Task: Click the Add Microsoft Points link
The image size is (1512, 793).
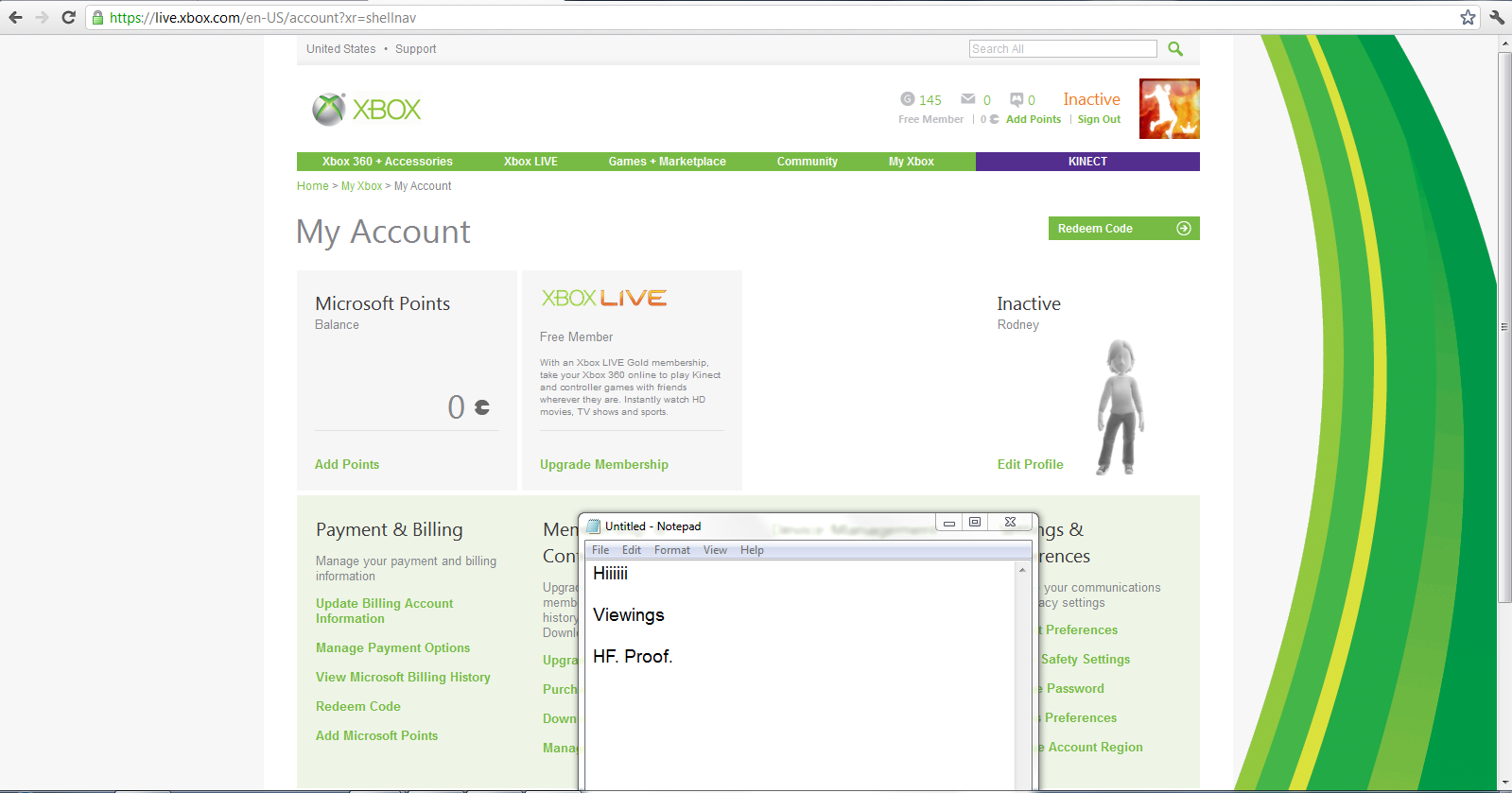Action: point(377,735)
